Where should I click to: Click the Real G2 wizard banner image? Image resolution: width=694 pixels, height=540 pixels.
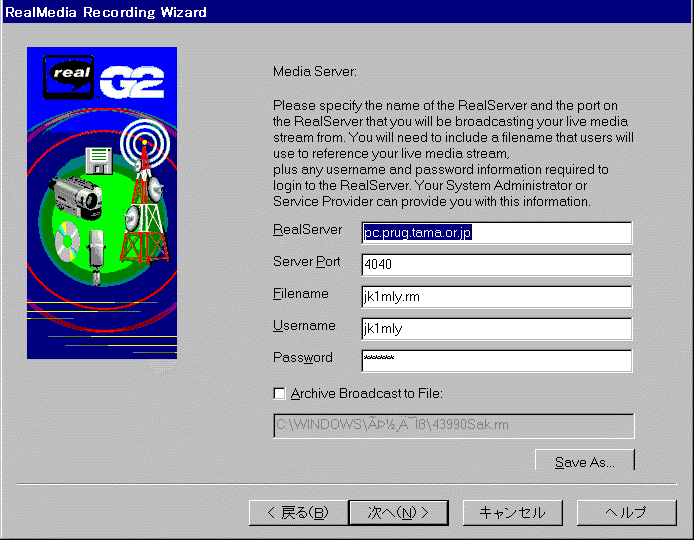(x=102, y=203)
